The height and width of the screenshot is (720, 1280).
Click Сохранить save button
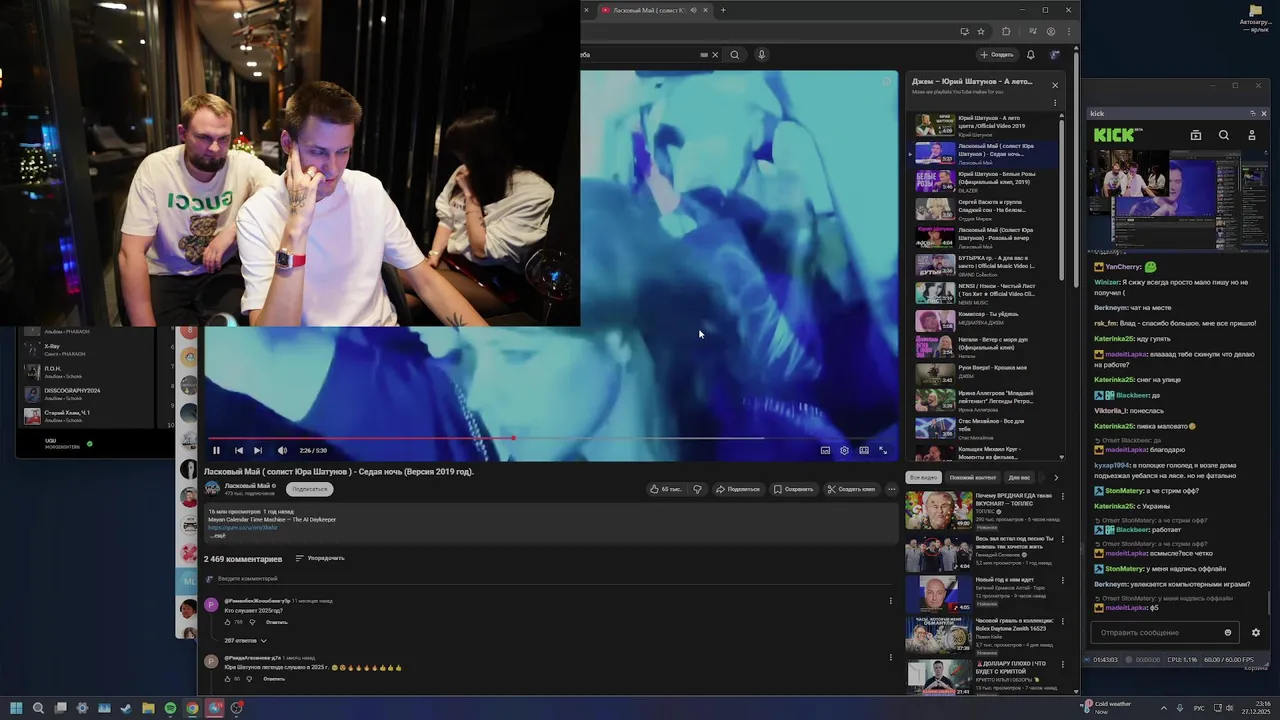[x=793, y=489]
